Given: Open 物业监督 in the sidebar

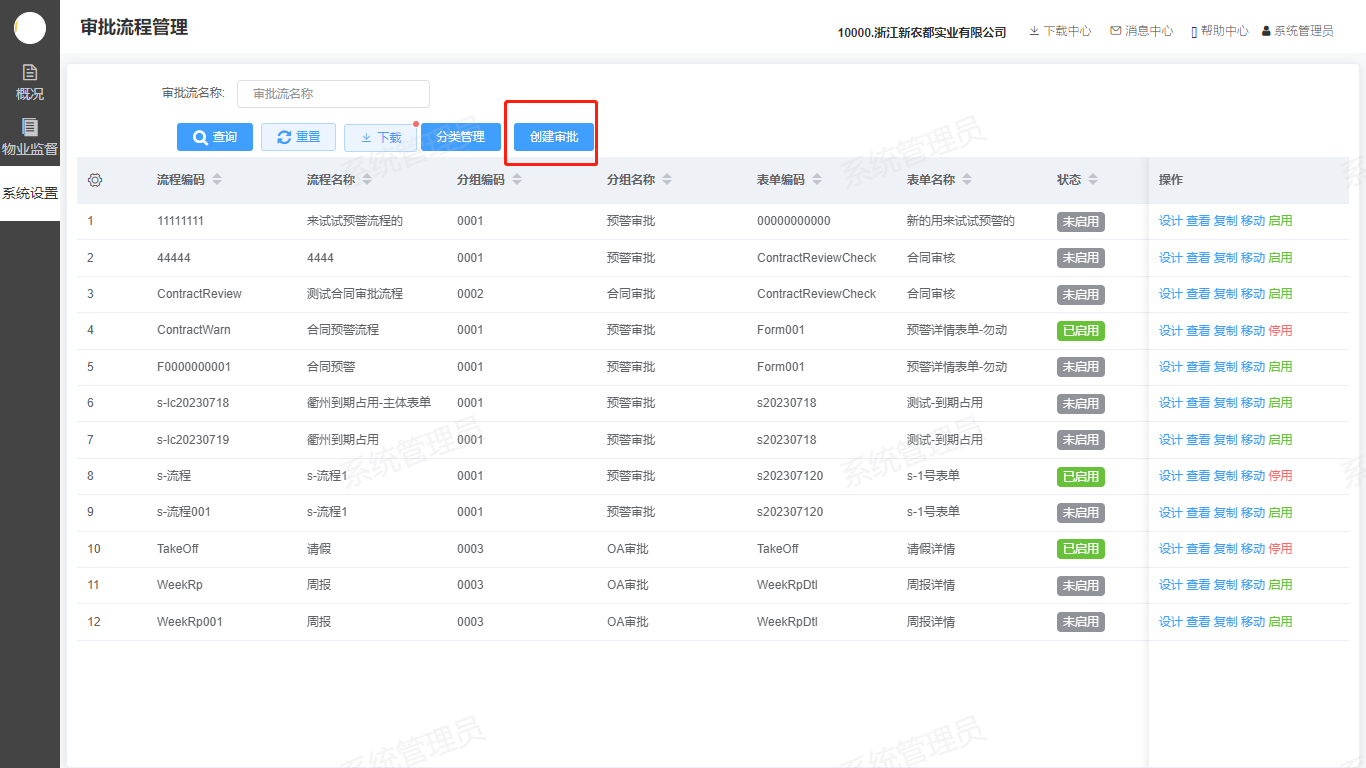Looking at the screenshot, I should click(30, 138).
